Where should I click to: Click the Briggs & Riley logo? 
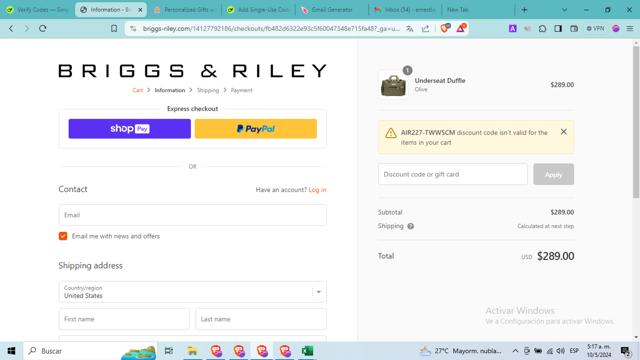[192, 71]
